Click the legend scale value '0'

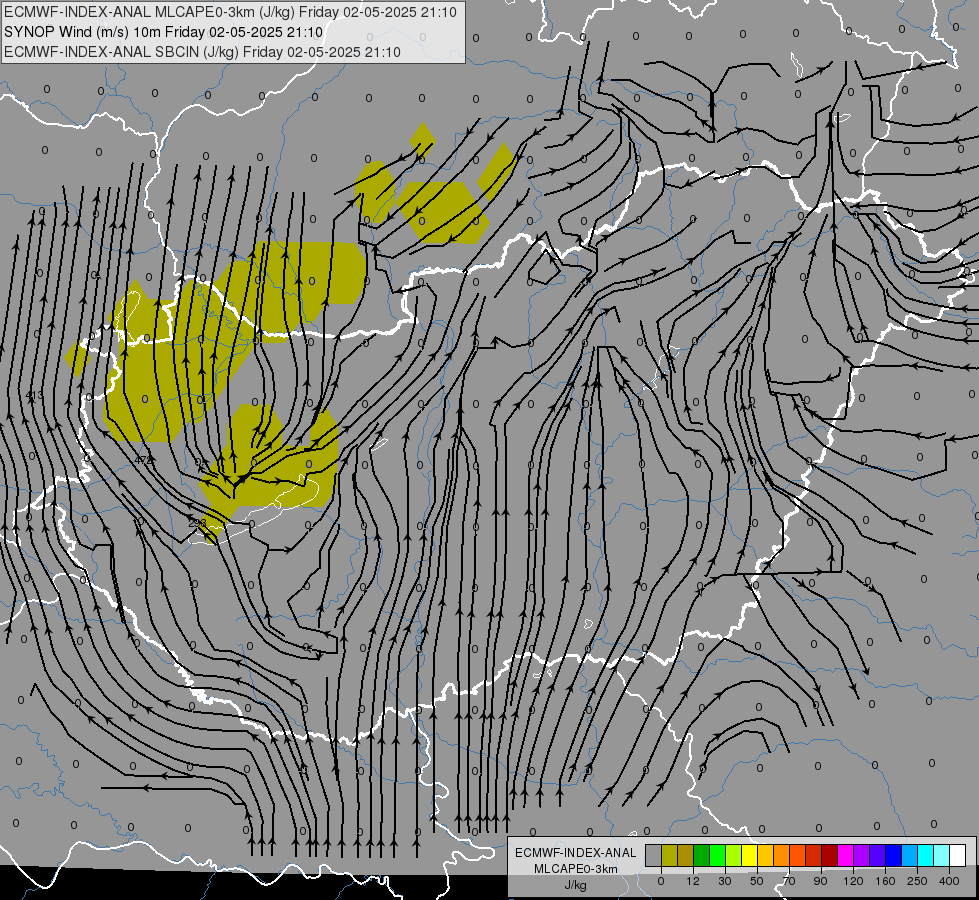pyautogui.click(x=661, y=881)
